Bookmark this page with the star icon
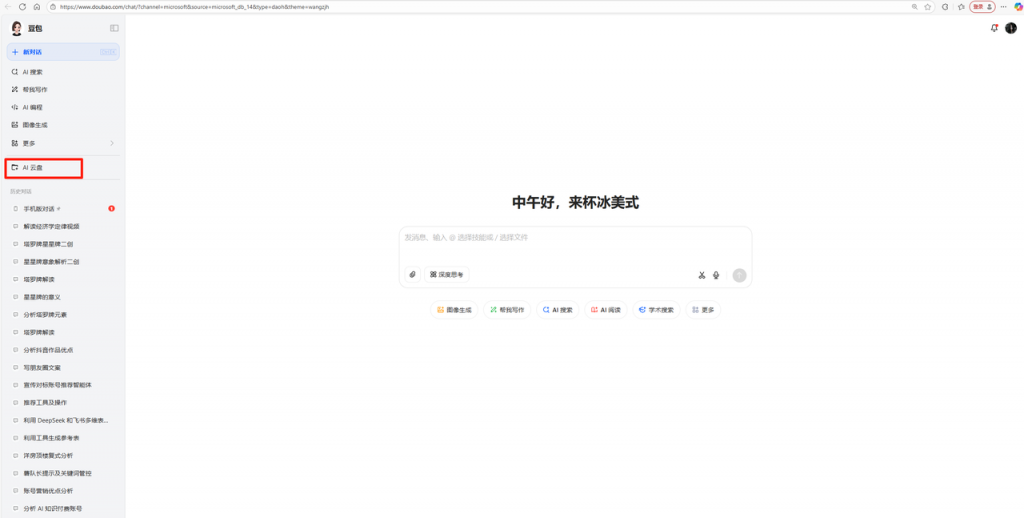Screen dimensions: 1024x518 tap(927, 7)
